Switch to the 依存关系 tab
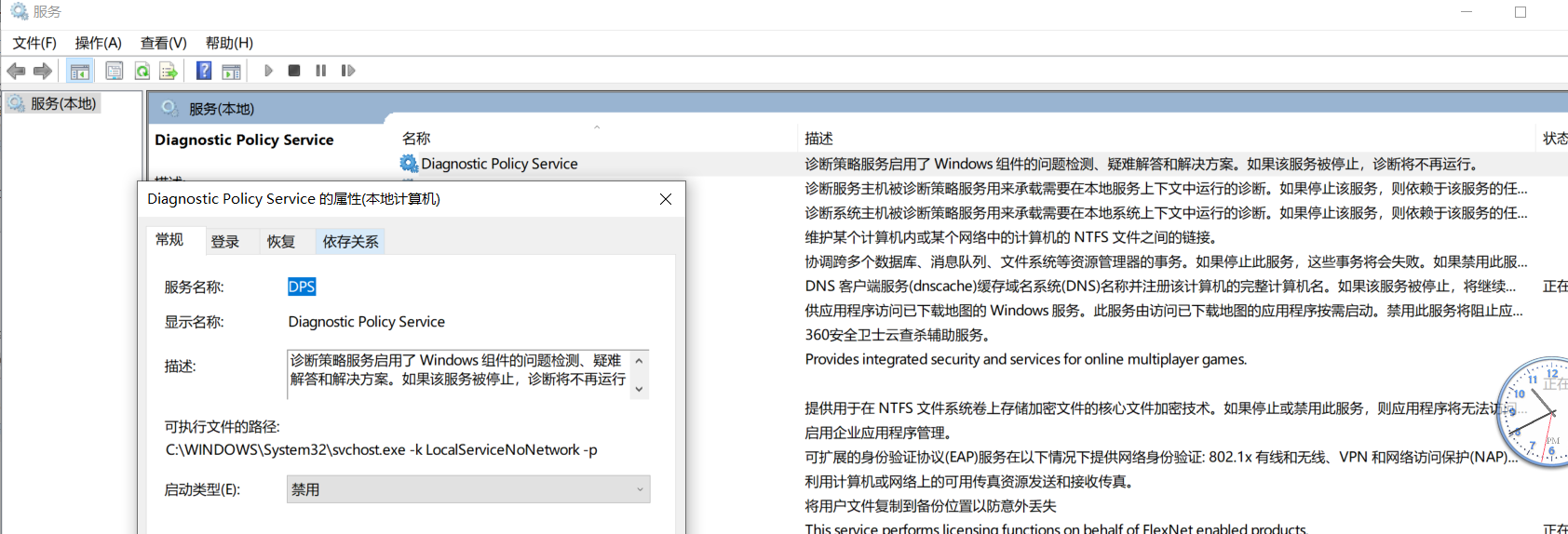1568x534 pixels. pyautogui.click(x=350, y=242)
